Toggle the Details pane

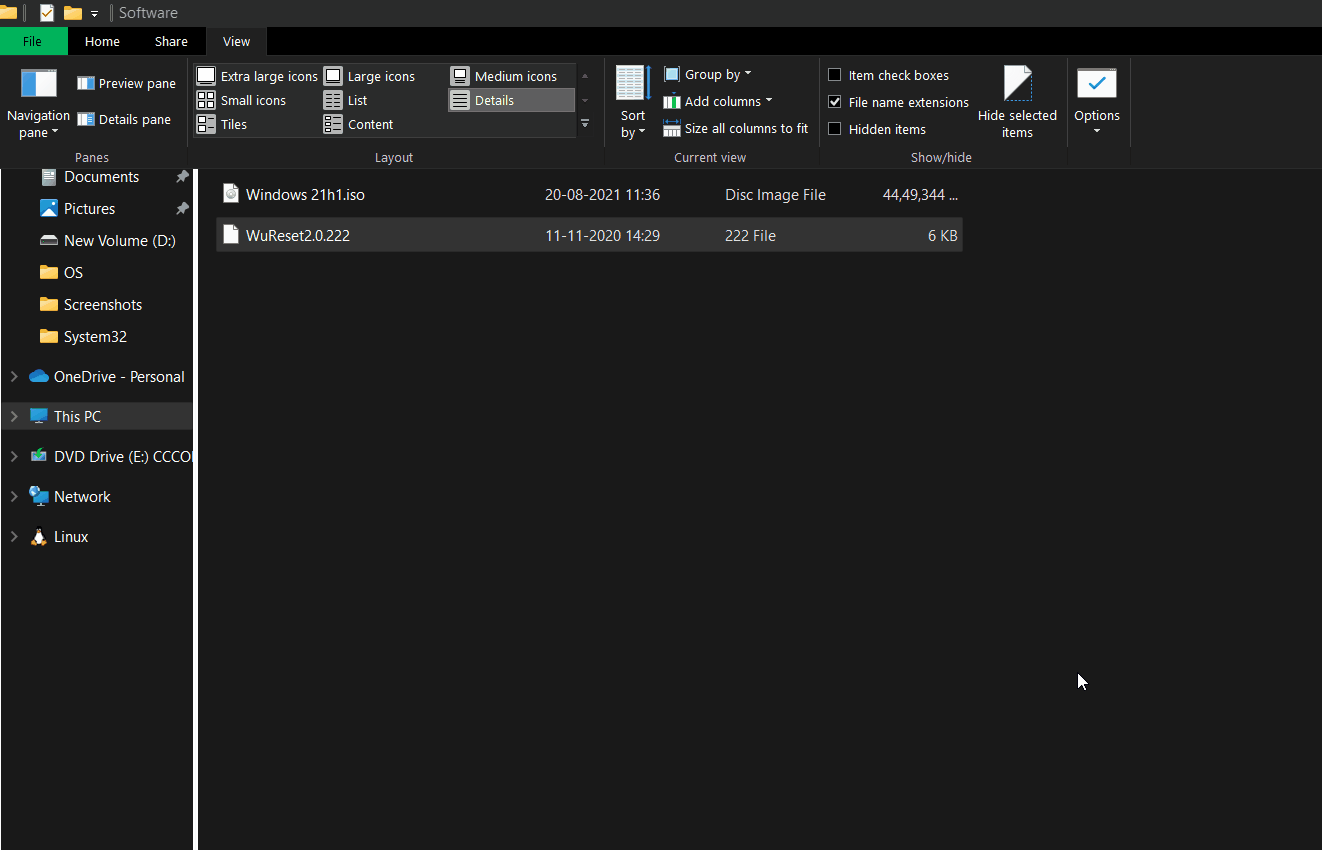tap(124, 119)
